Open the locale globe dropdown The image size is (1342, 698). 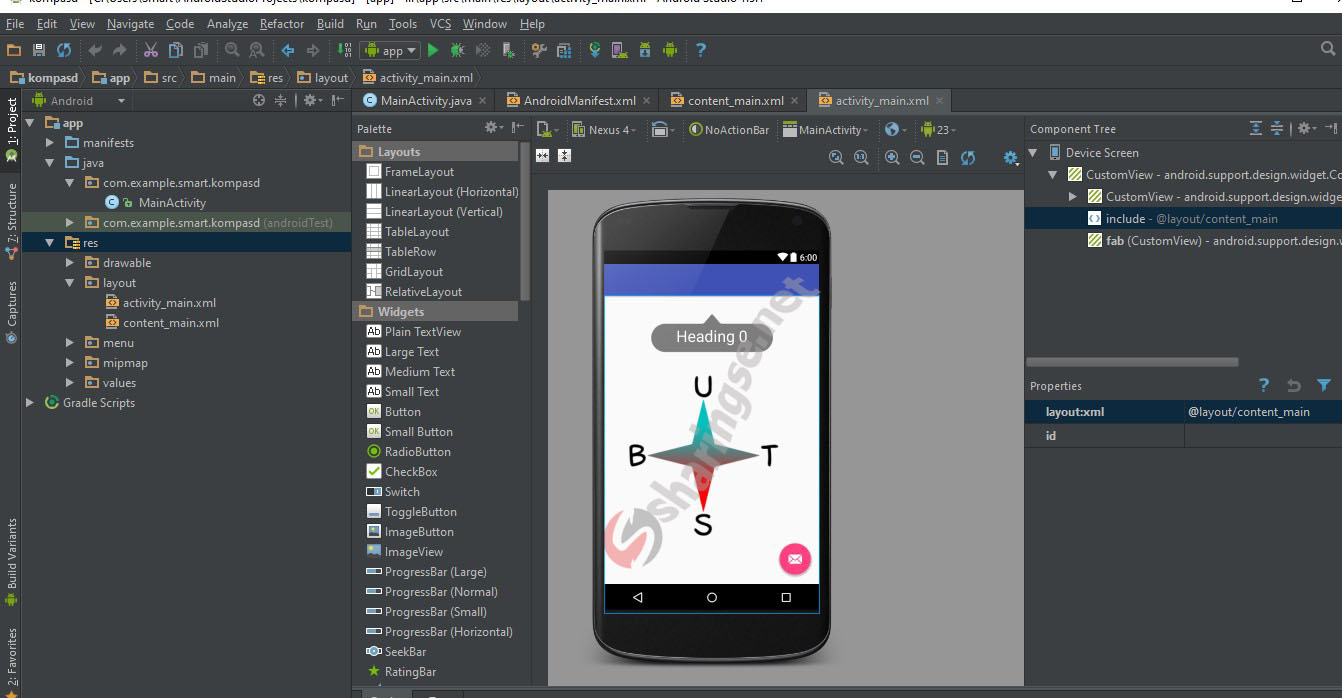(896, 129)
